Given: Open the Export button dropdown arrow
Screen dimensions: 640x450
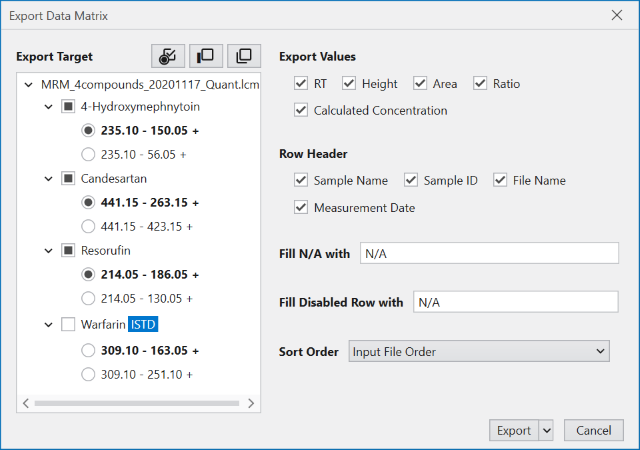Looking at the screenshot, I should tap(546, 430).
